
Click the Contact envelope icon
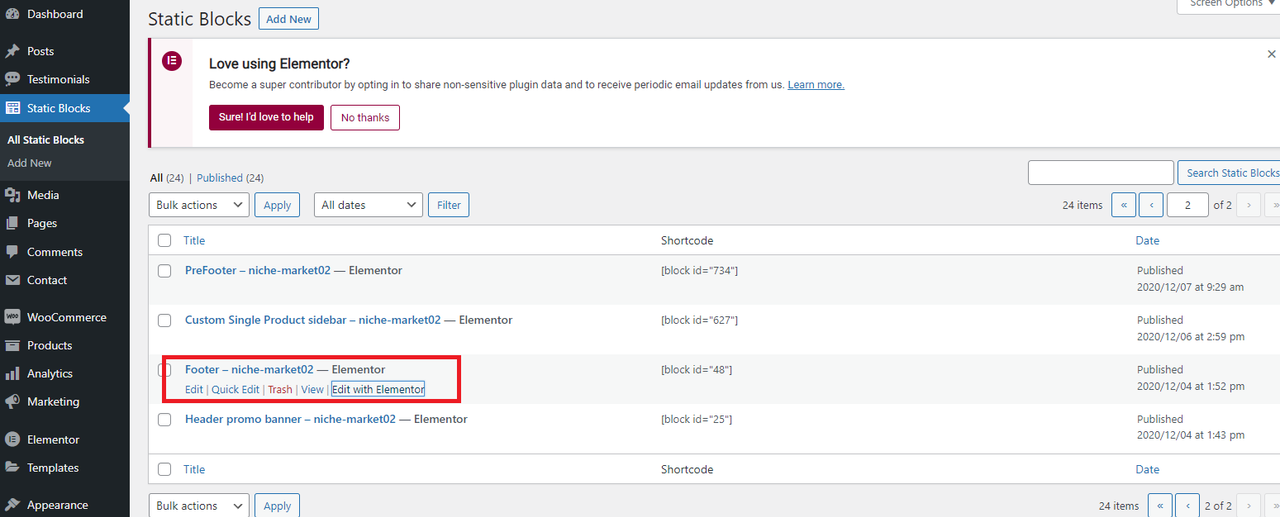12,280
